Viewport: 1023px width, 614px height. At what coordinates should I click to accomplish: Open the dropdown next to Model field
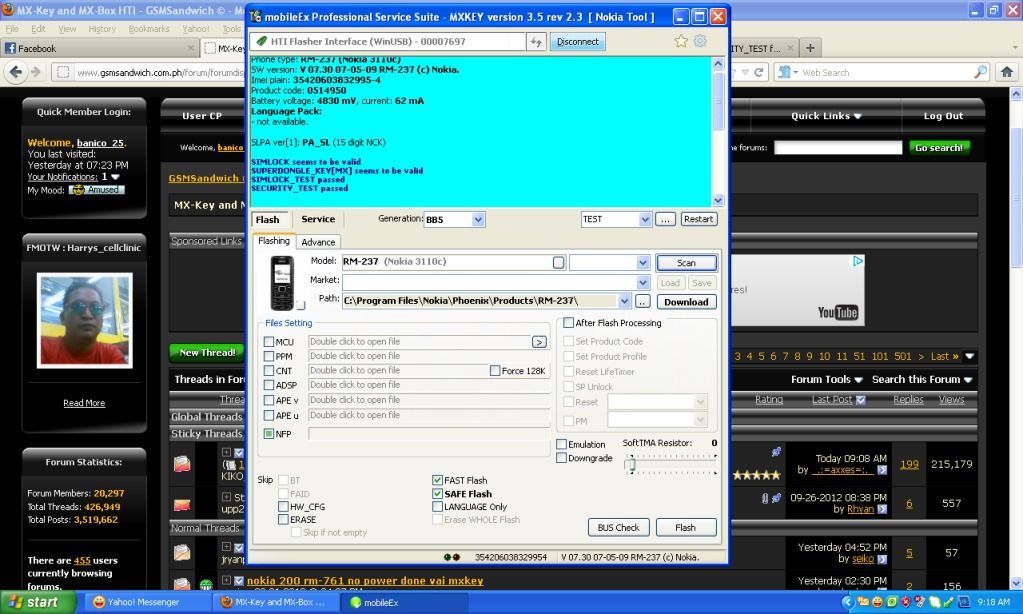tap(643, 262)
